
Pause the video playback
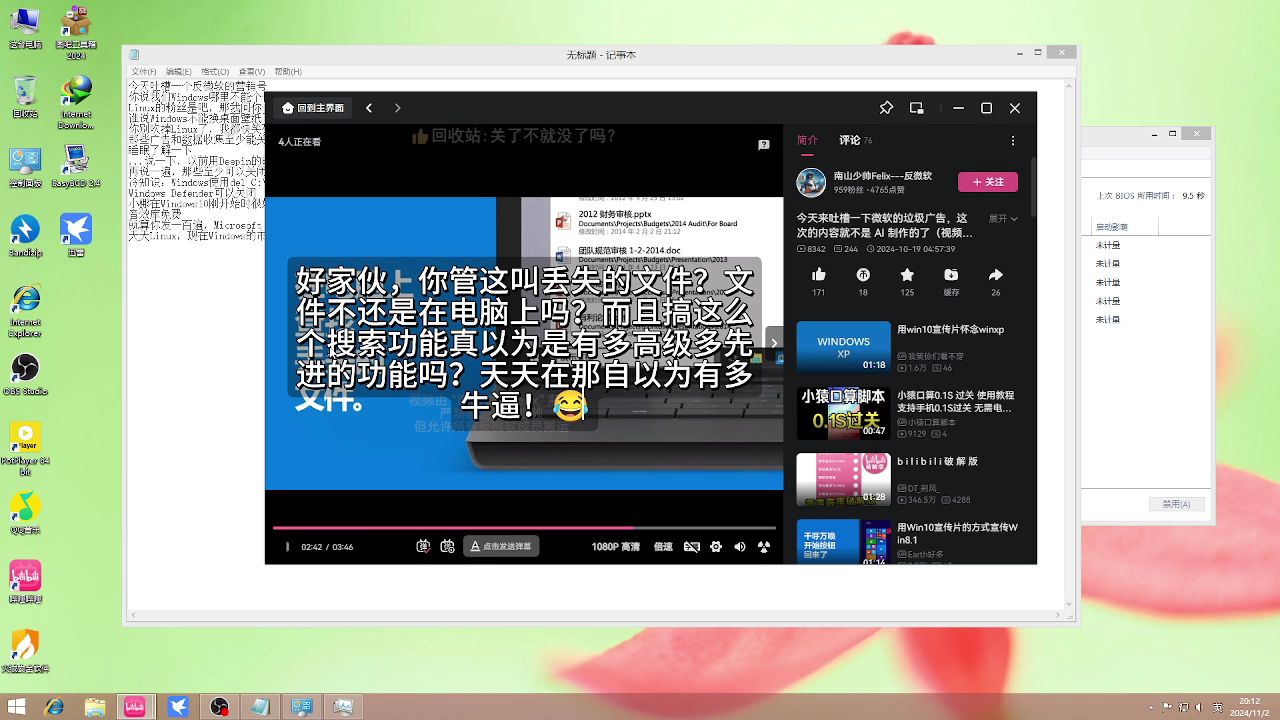pos(287,547)
